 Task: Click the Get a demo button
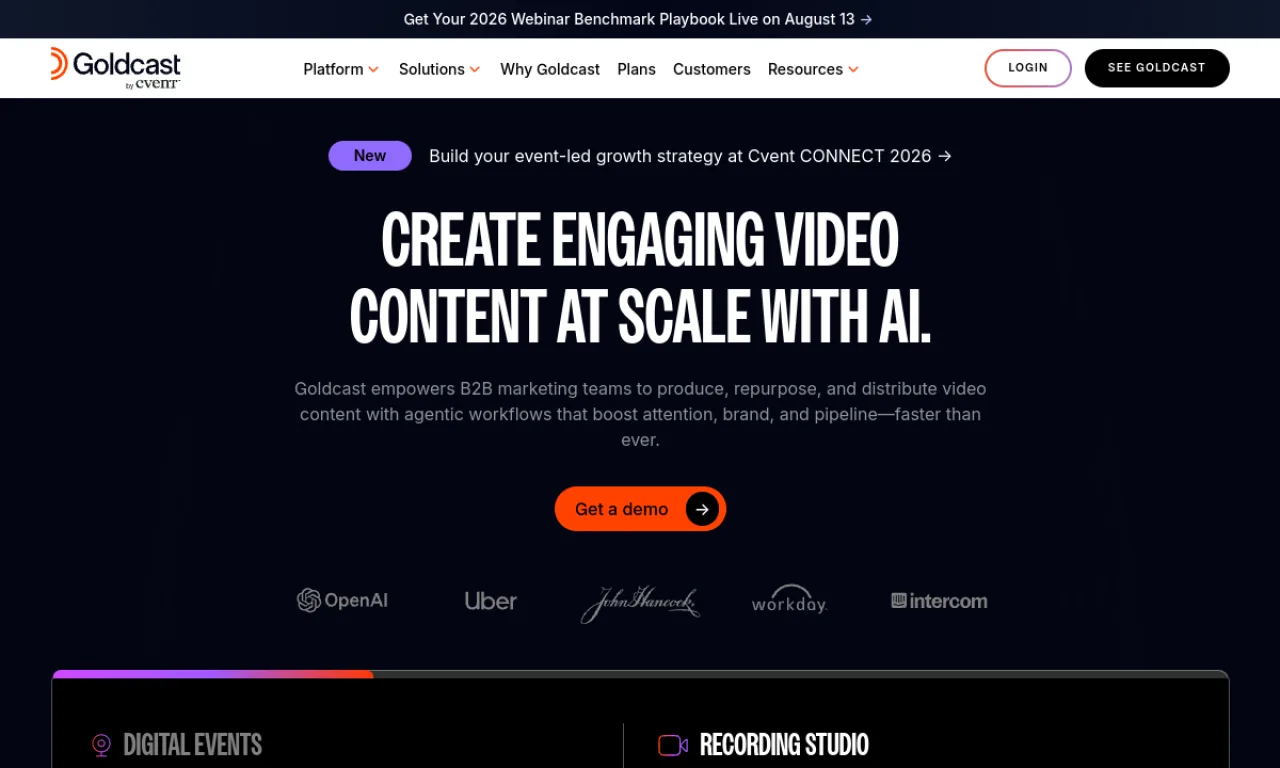(640, 509)
